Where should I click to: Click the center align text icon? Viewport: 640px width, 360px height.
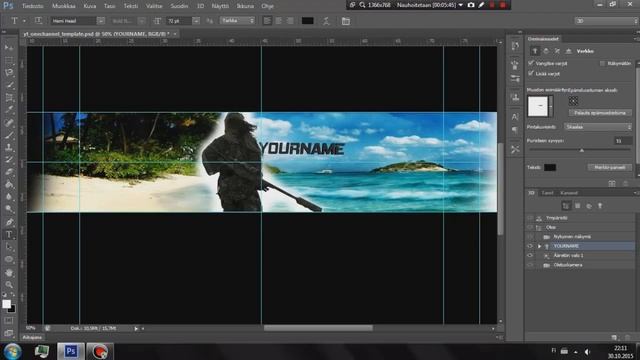pyautogui.click(x=279, y=20)
